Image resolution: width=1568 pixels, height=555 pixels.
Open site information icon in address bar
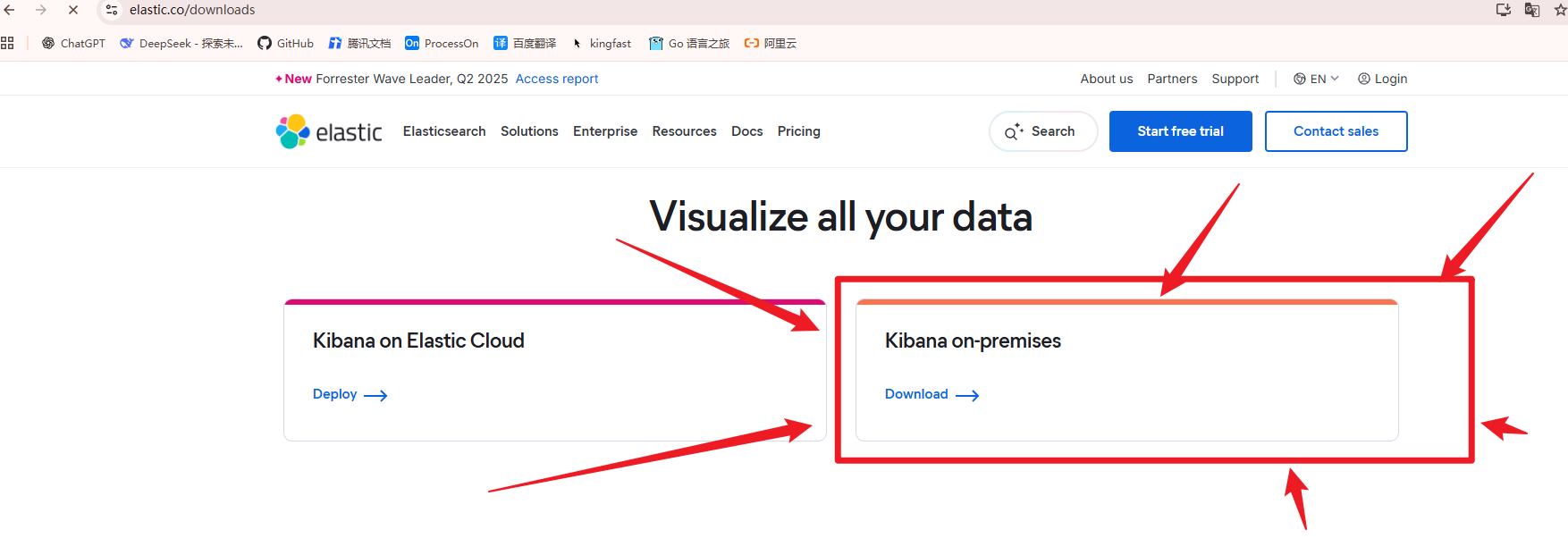point(112,10)
